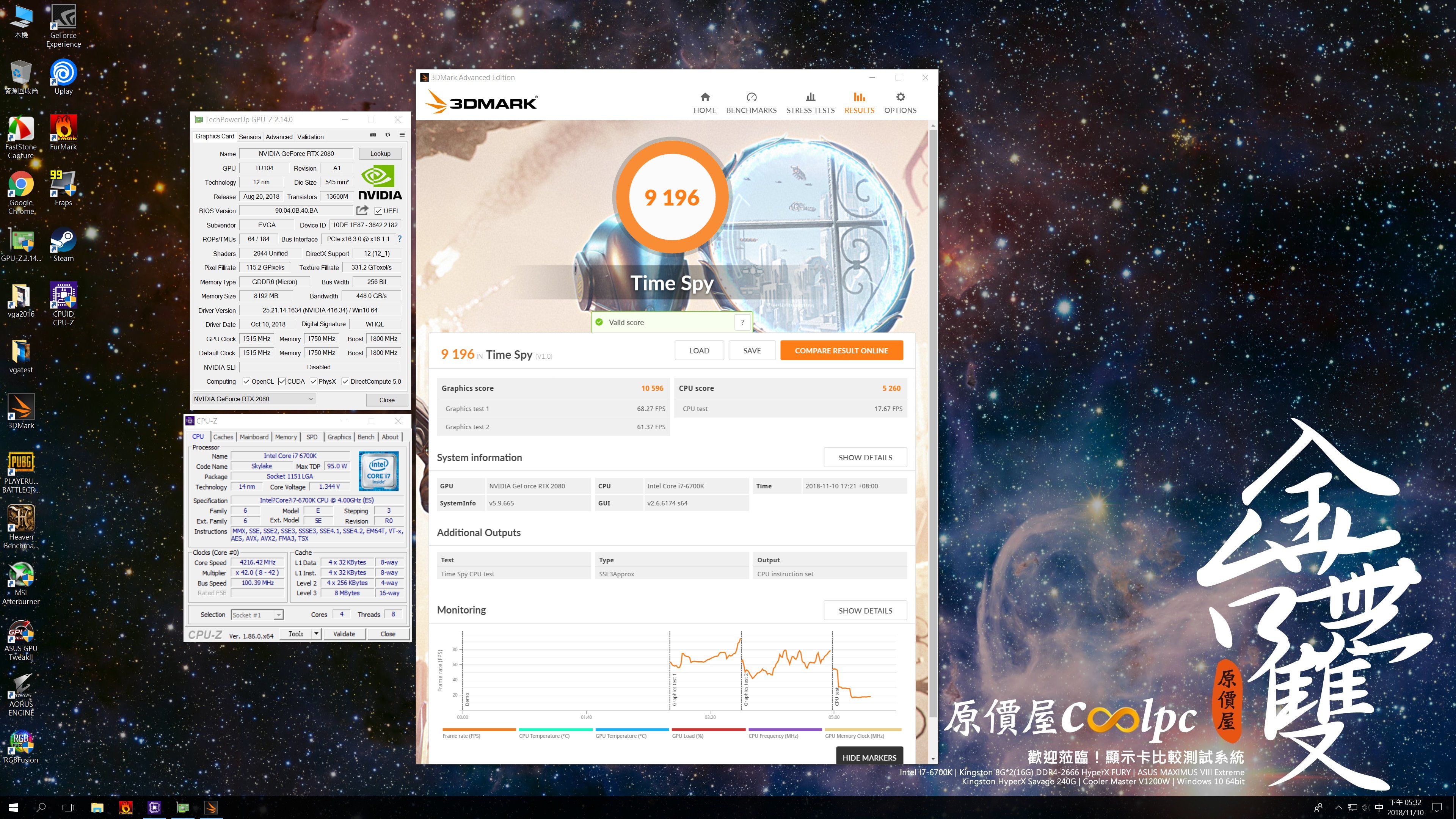1456x819 pixels.
Task: Open the RGBFusion desktop shortcut
Action: point(21,746)
